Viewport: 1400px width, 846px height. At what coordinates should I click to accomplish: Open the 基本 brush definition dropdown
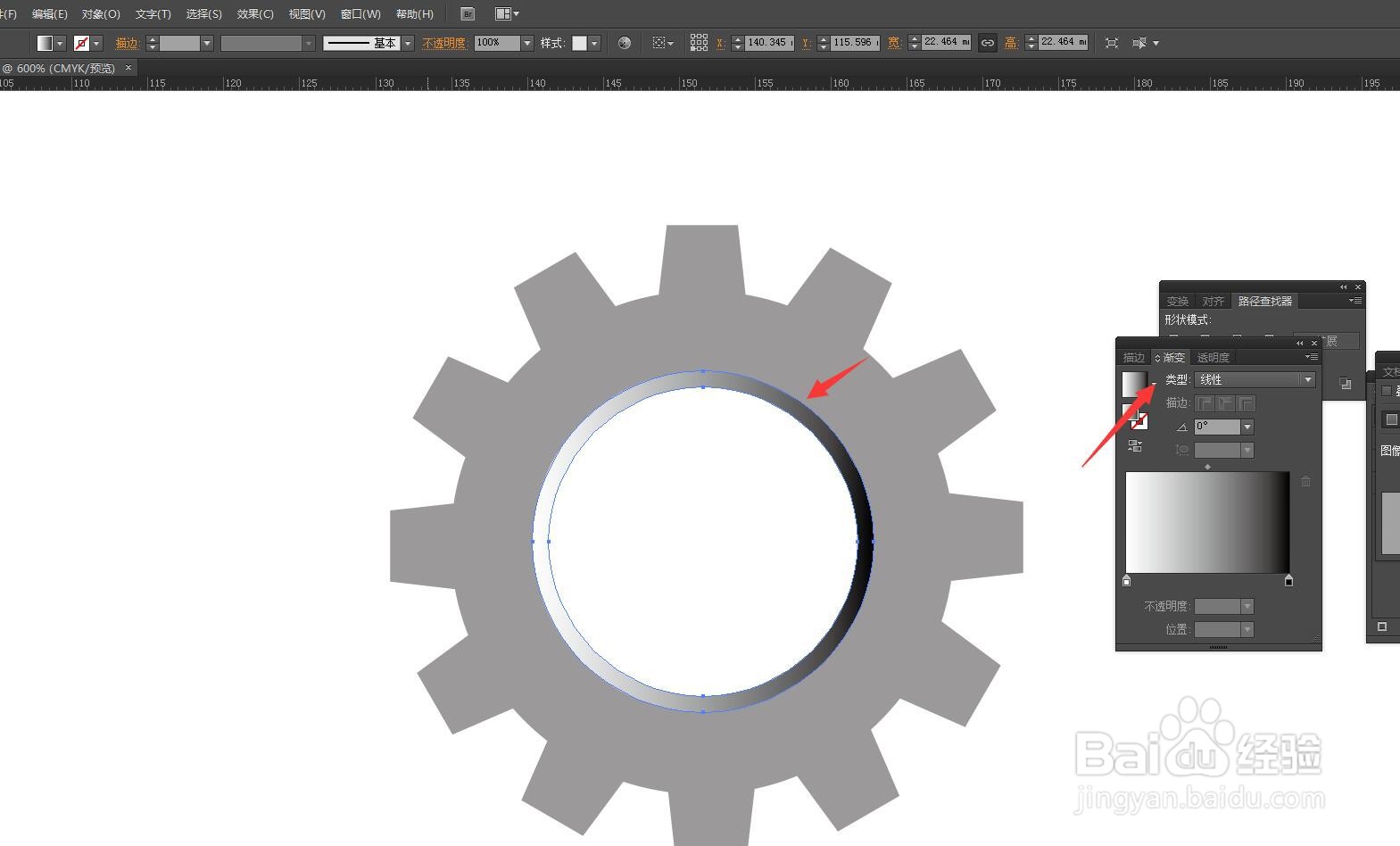click(408, 43)
